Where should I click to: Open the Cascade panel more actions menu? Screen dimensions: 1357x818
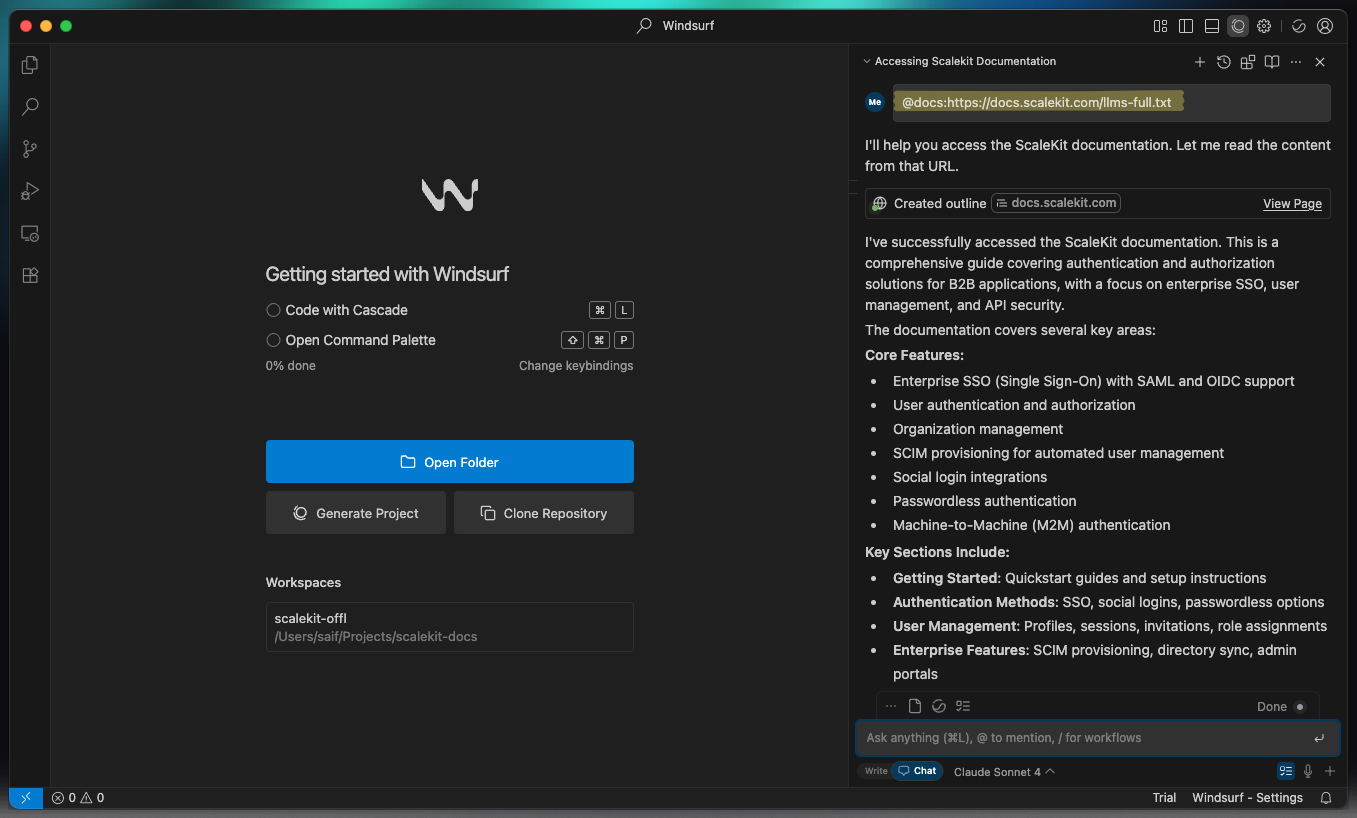coord(1296,62)
